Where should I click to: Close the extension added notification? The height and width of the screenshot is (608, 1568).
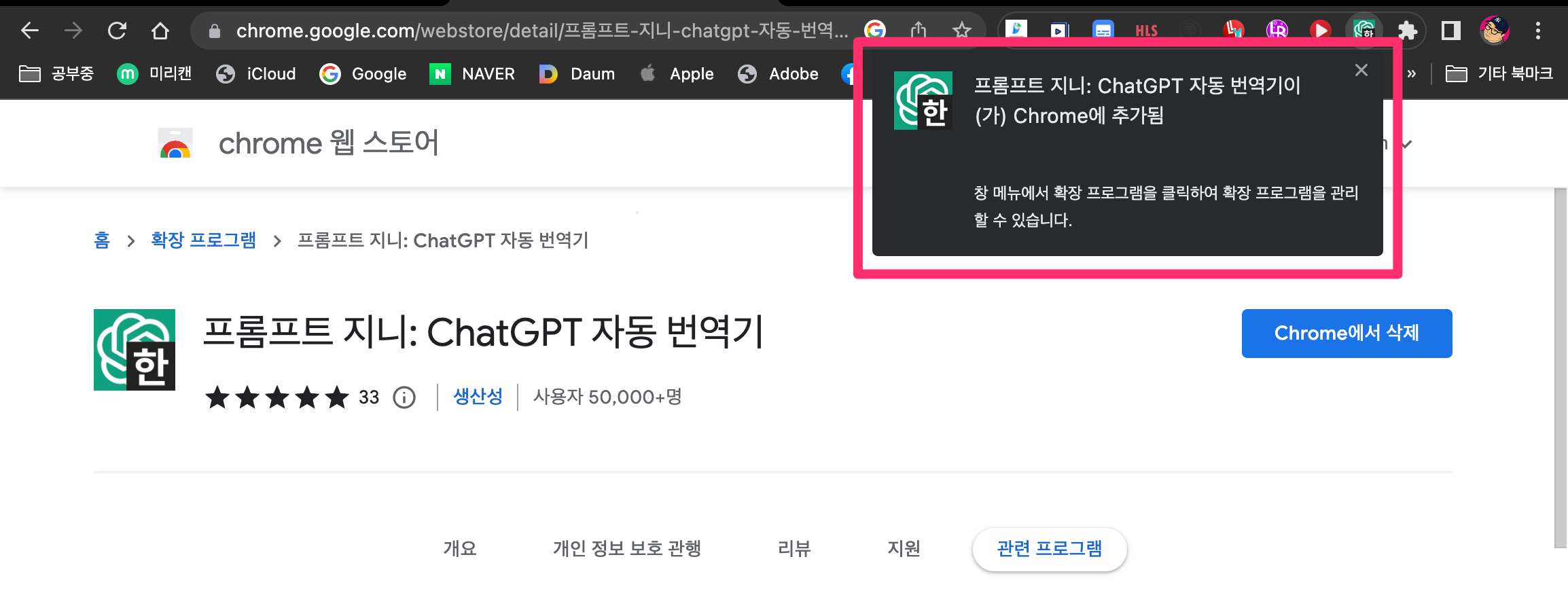1361,70
